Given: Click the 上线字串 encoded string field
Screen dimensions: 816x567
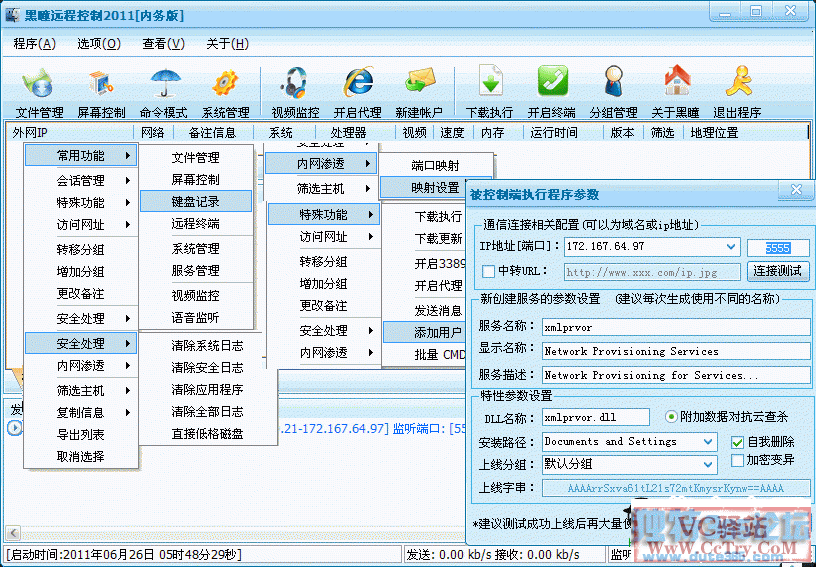Looking at the screenshot, I should (675, 488).
